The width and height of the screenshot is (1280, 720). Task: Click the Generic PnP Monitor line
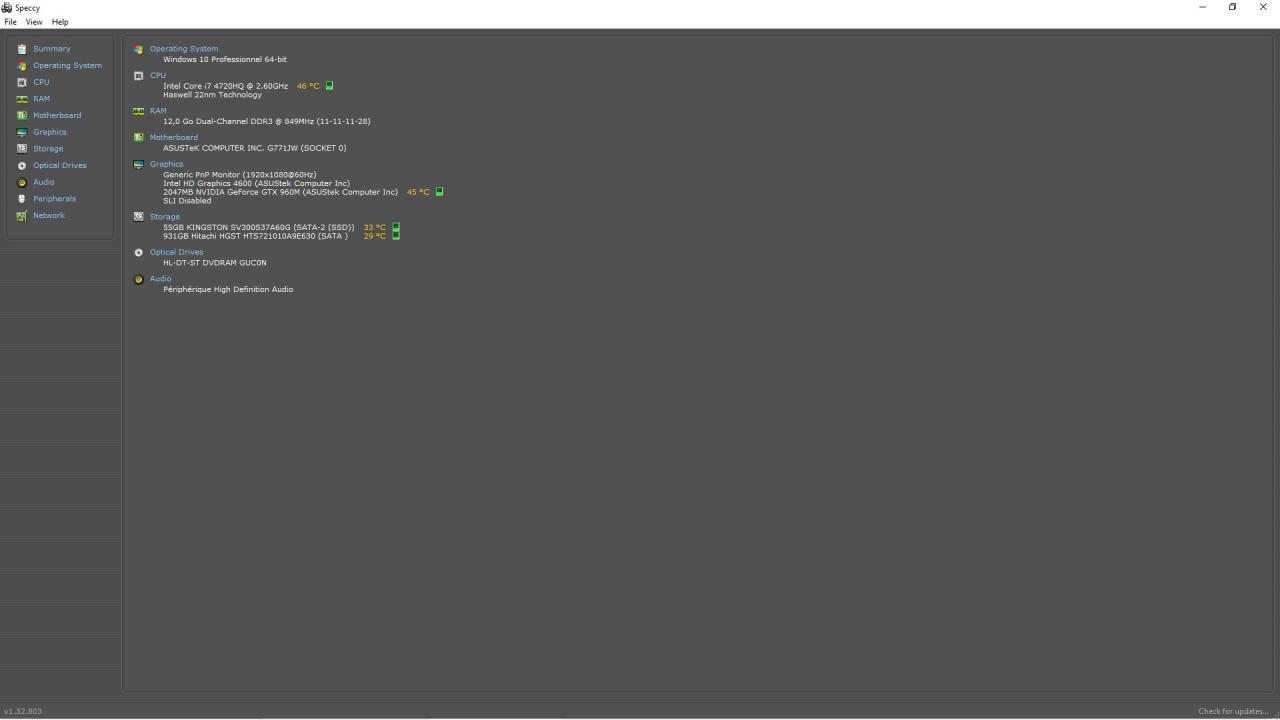240,175
